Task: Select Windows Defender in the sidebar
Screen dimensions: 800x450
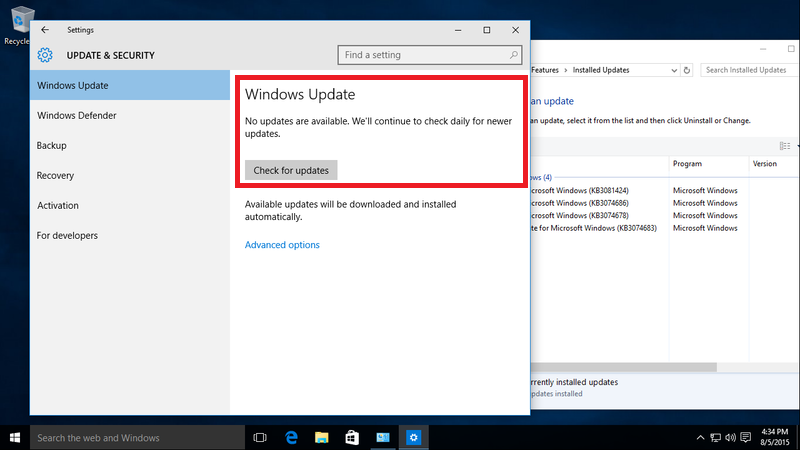Action: pyautogui.click(x=130, y=115)
